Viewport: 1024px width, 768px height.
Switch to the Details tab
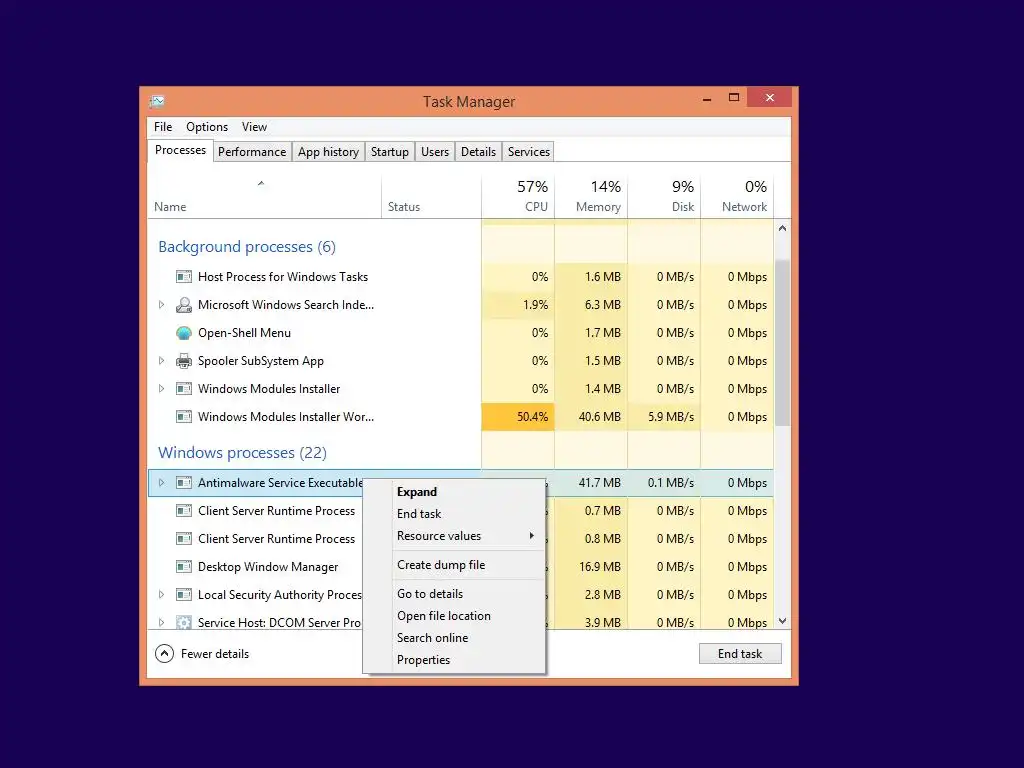[x=479, y=152]
